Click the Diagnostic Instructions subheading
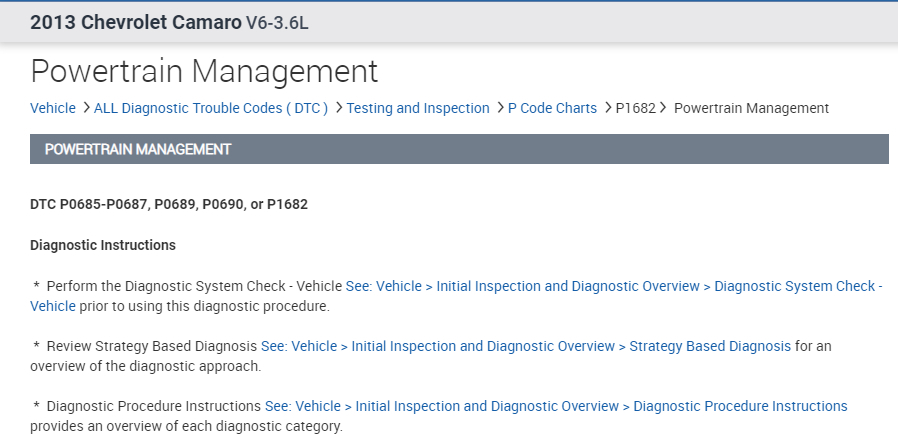 point(103,245)
